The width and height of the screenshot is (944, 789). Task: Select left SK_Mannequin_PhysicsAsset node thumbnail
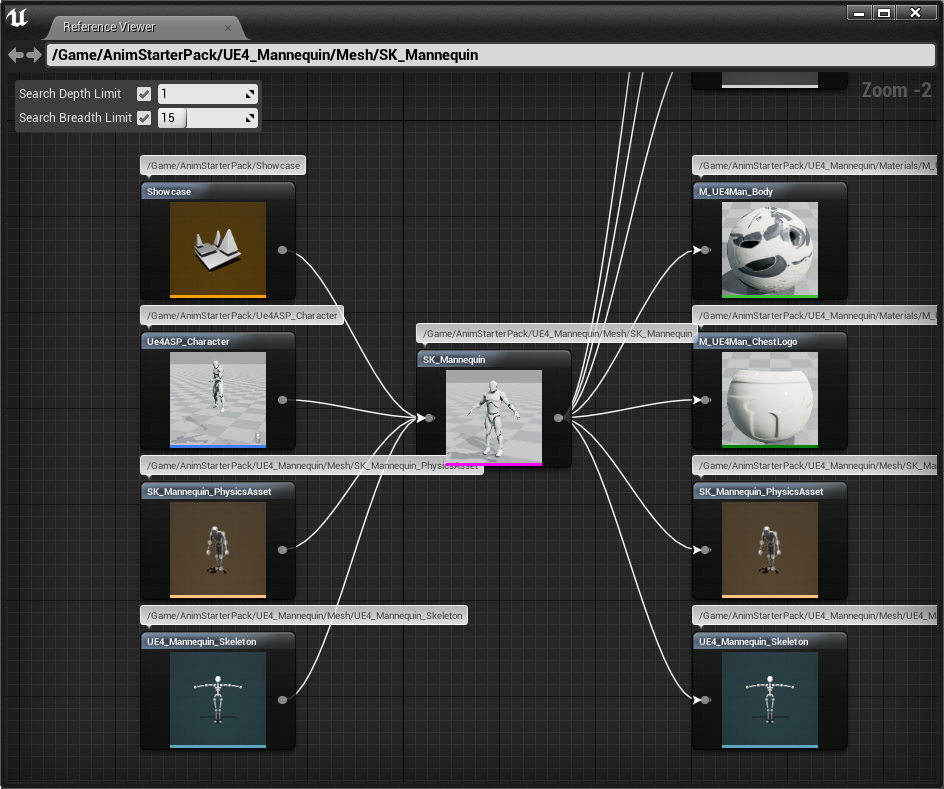[x=218, y=549]
